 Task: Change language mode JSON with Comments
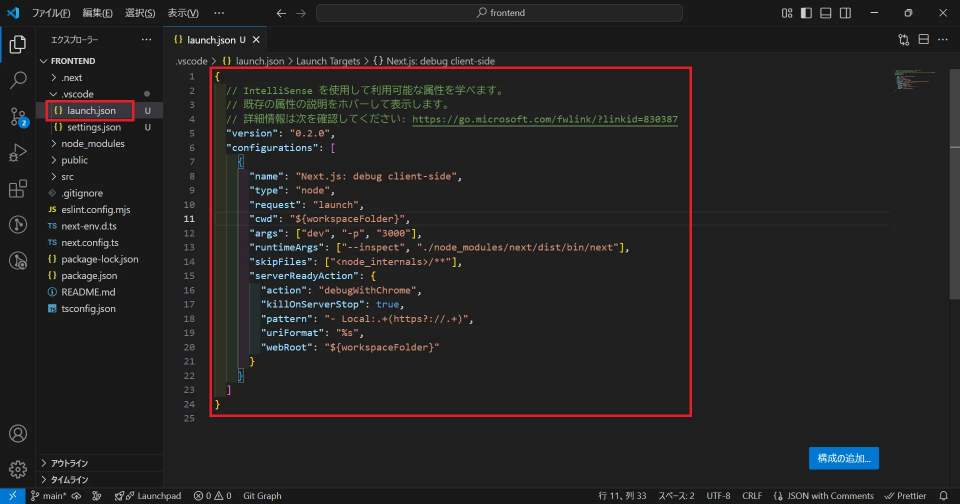coord(823,496)
